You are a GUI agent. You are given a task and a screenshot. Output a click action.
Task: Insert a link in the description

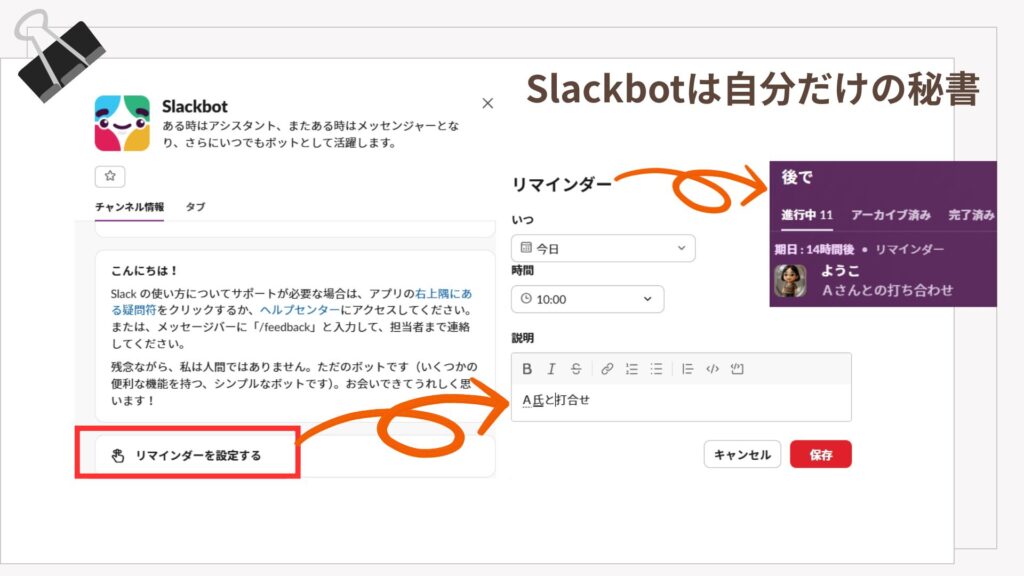pos(607,369)
